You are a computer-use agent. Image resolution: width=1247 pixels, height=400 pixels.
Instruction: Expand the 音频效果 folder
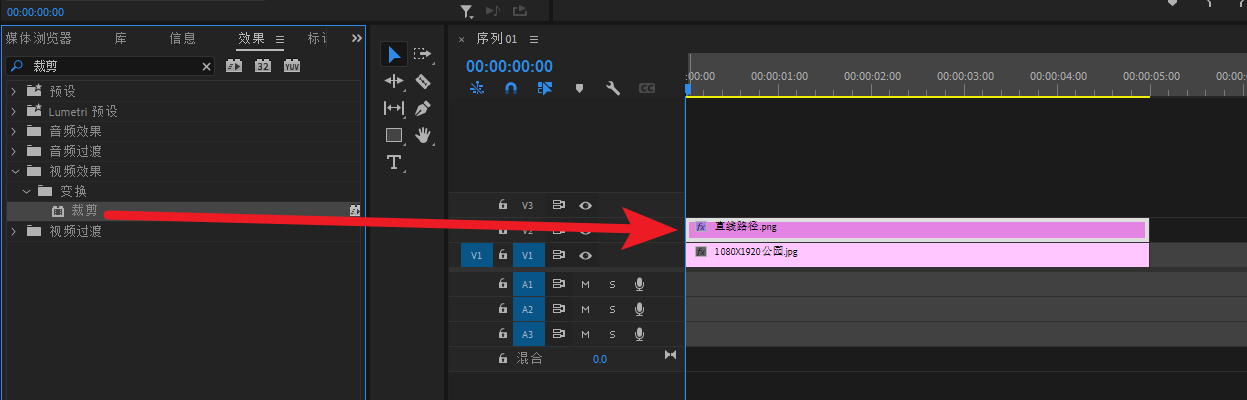click(x=13, y=131)
